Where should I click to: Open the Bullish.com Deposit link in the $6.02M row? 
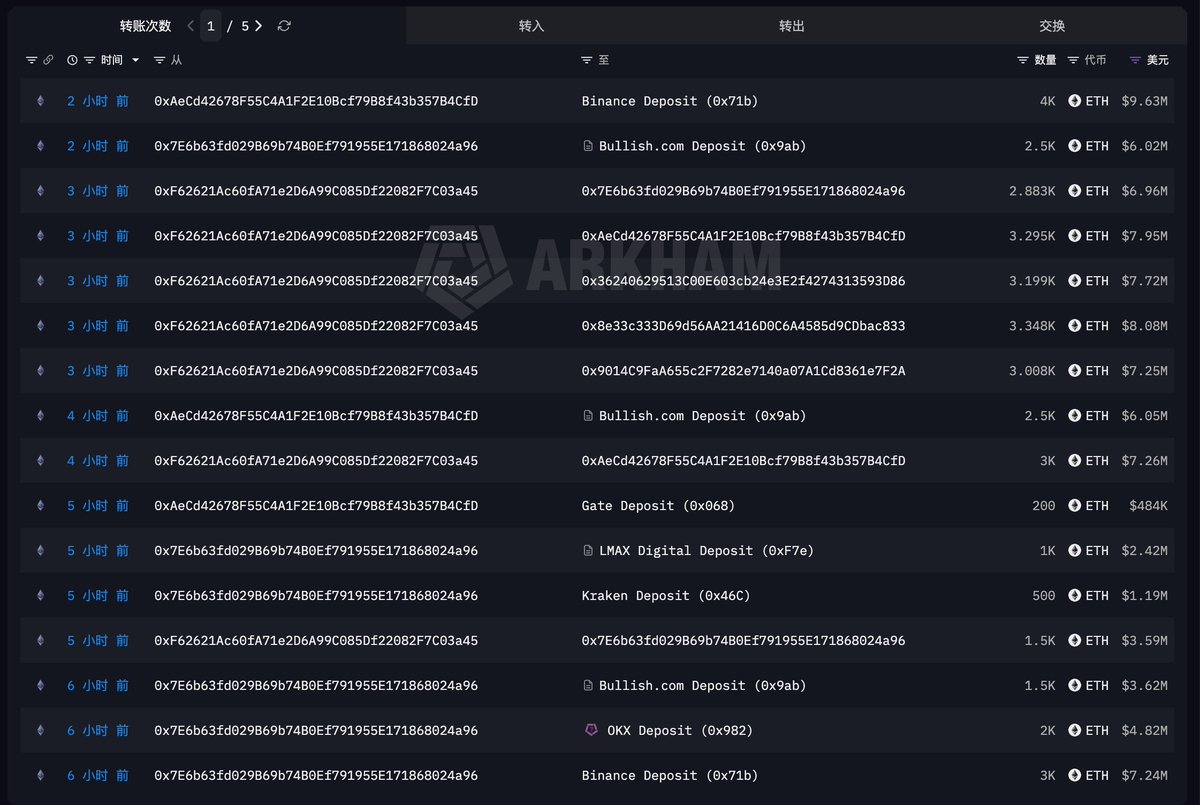point(703,146)
